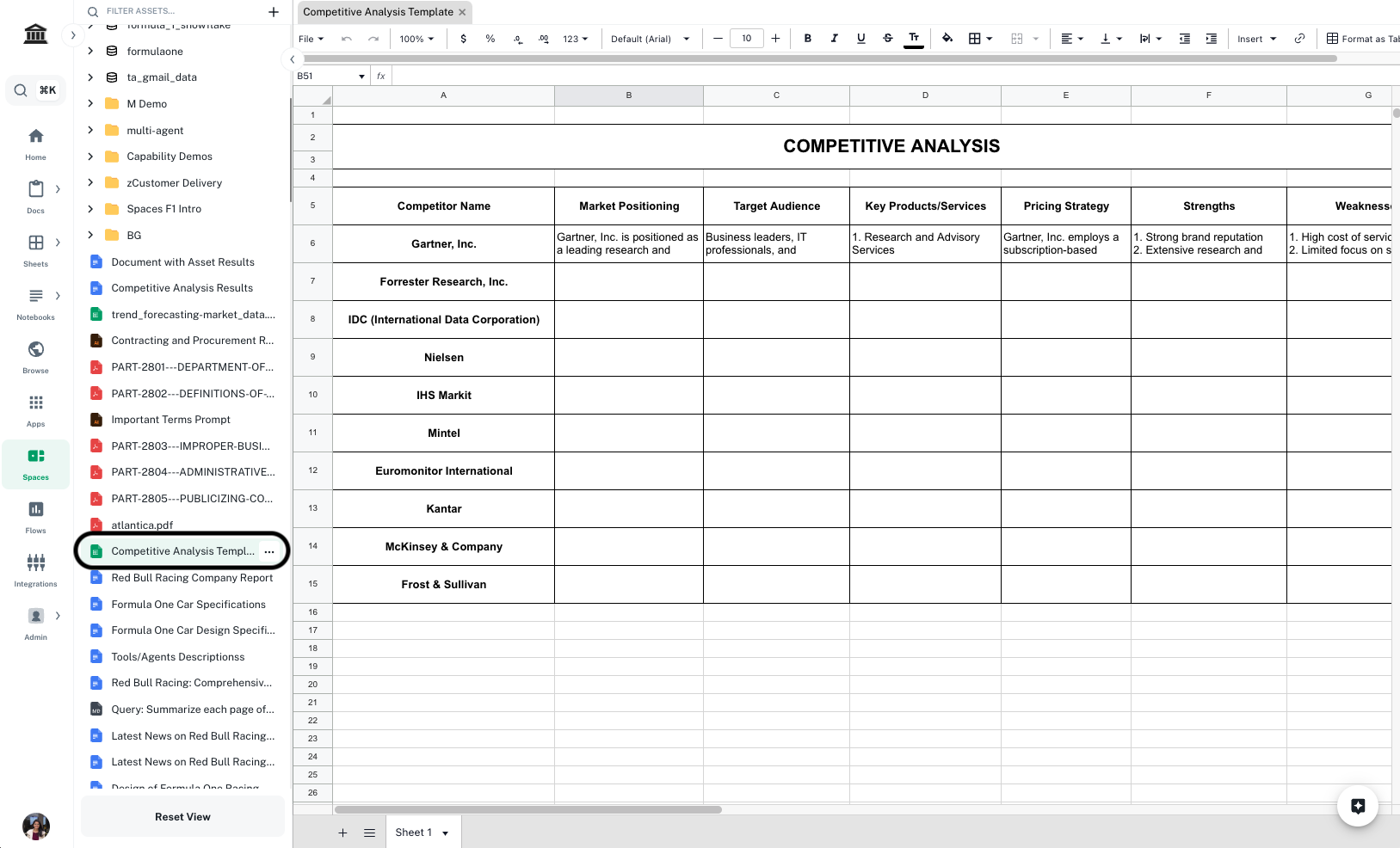Image resolution: width=1400 pixels, height=848 pixels.
Task: Click the decrease indent icon
Action: pos(1185,39)
